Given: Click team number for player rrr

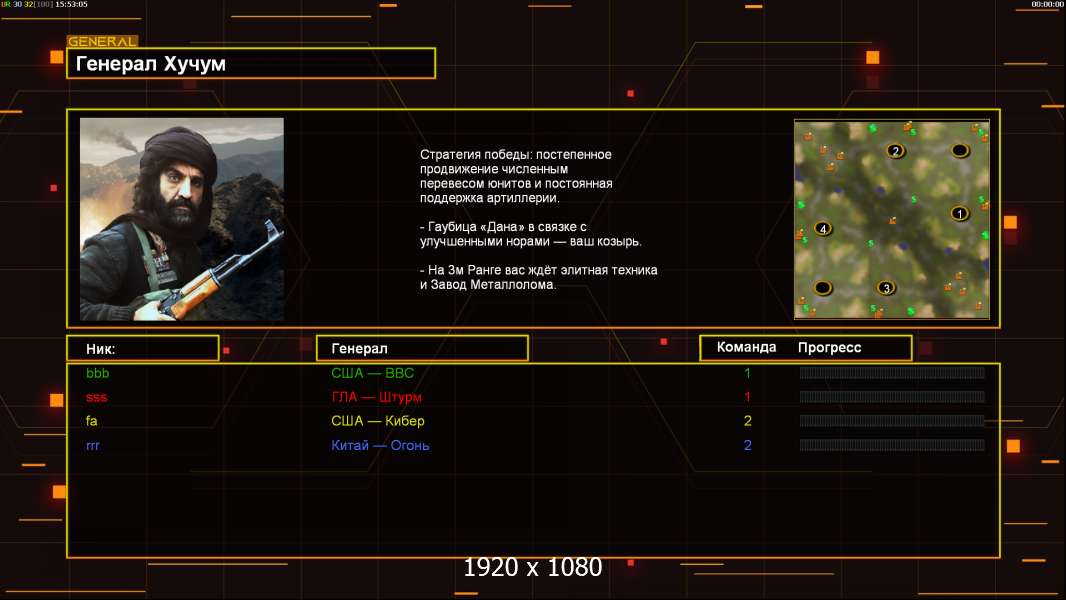Looking at the screenshot, I should 747,445.
